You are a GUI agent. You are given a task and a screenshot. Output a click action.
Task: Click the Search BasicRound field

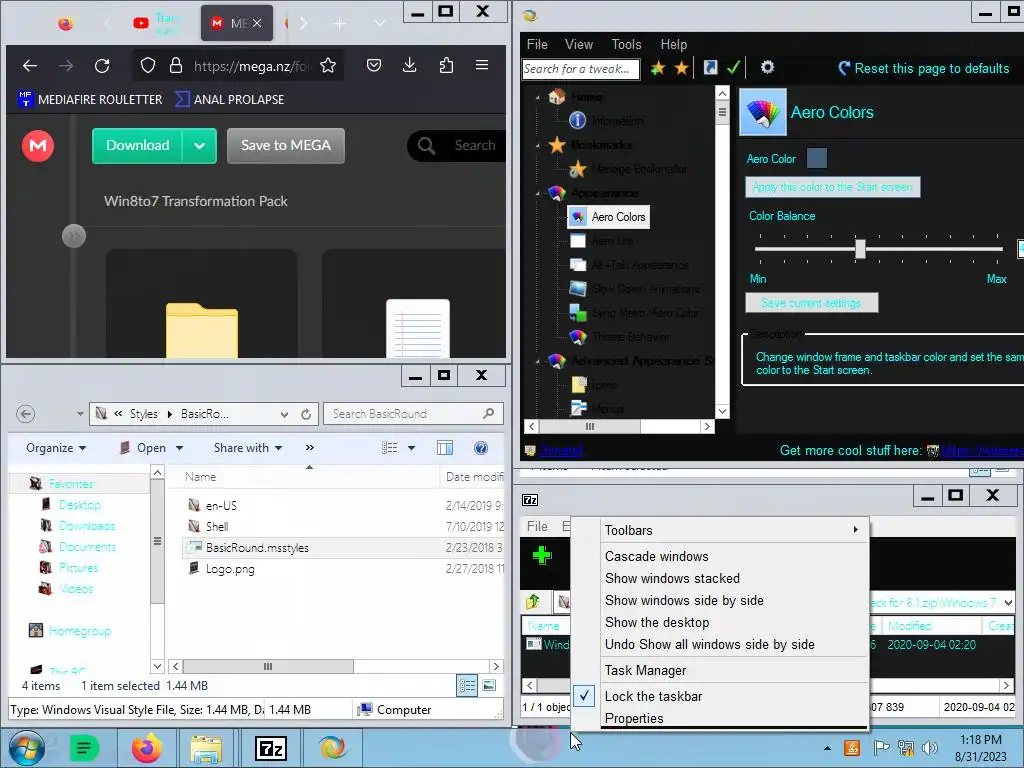click(413, 414)
